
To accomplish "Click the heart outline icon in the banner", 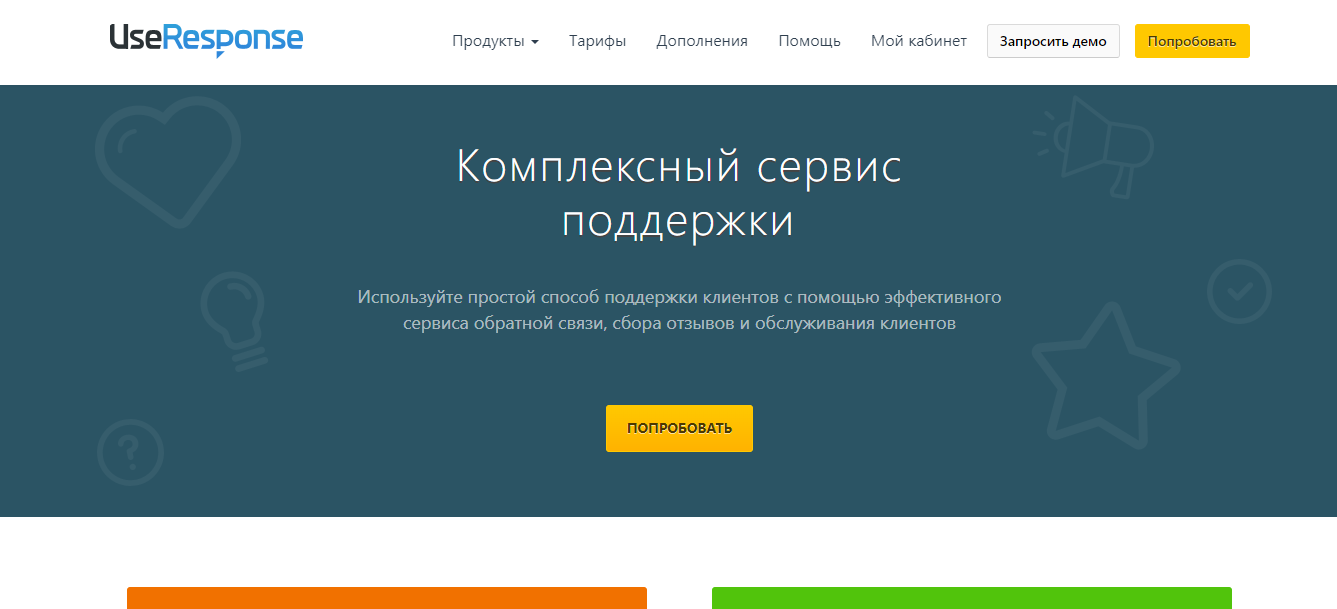I will click(x=168, y=160).
